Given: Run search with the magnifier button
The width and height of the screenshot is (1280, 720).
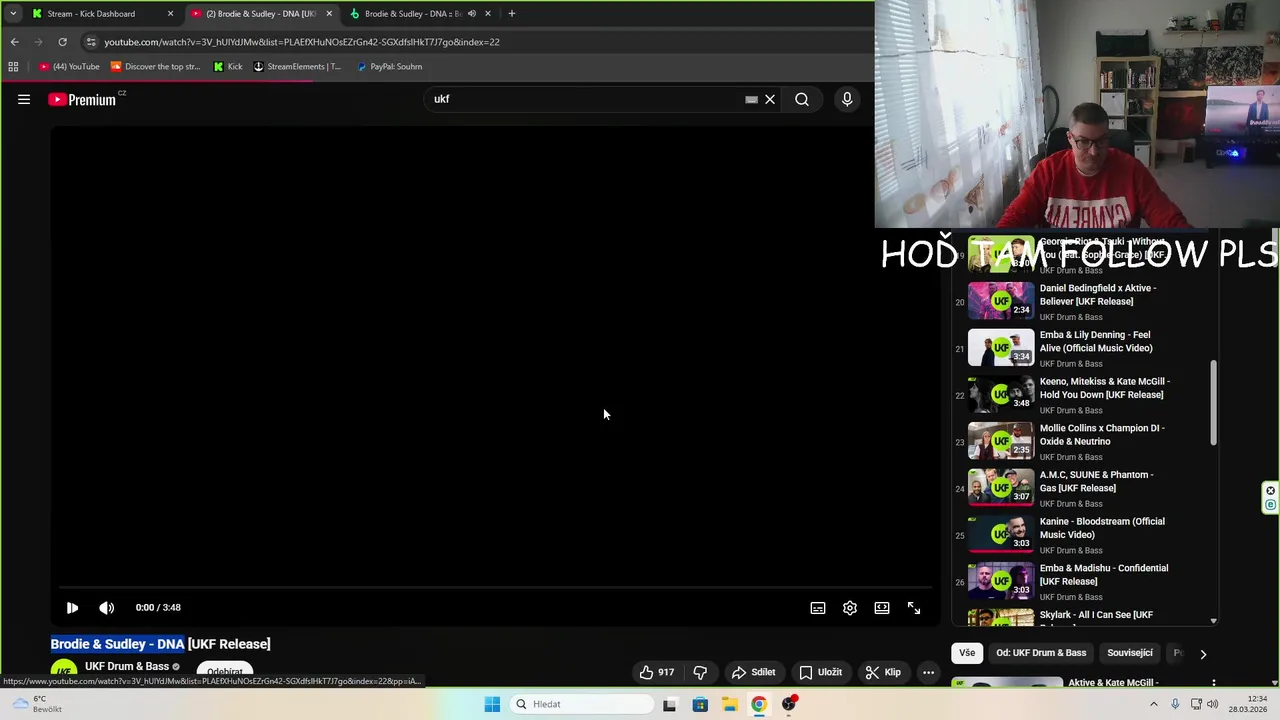Looking at the screenshot, I should pos(802,99).
